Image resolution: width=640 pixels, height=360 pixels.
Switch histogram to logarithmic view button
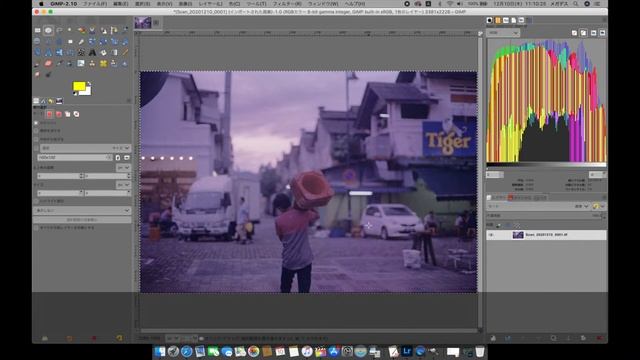point(584,33)
